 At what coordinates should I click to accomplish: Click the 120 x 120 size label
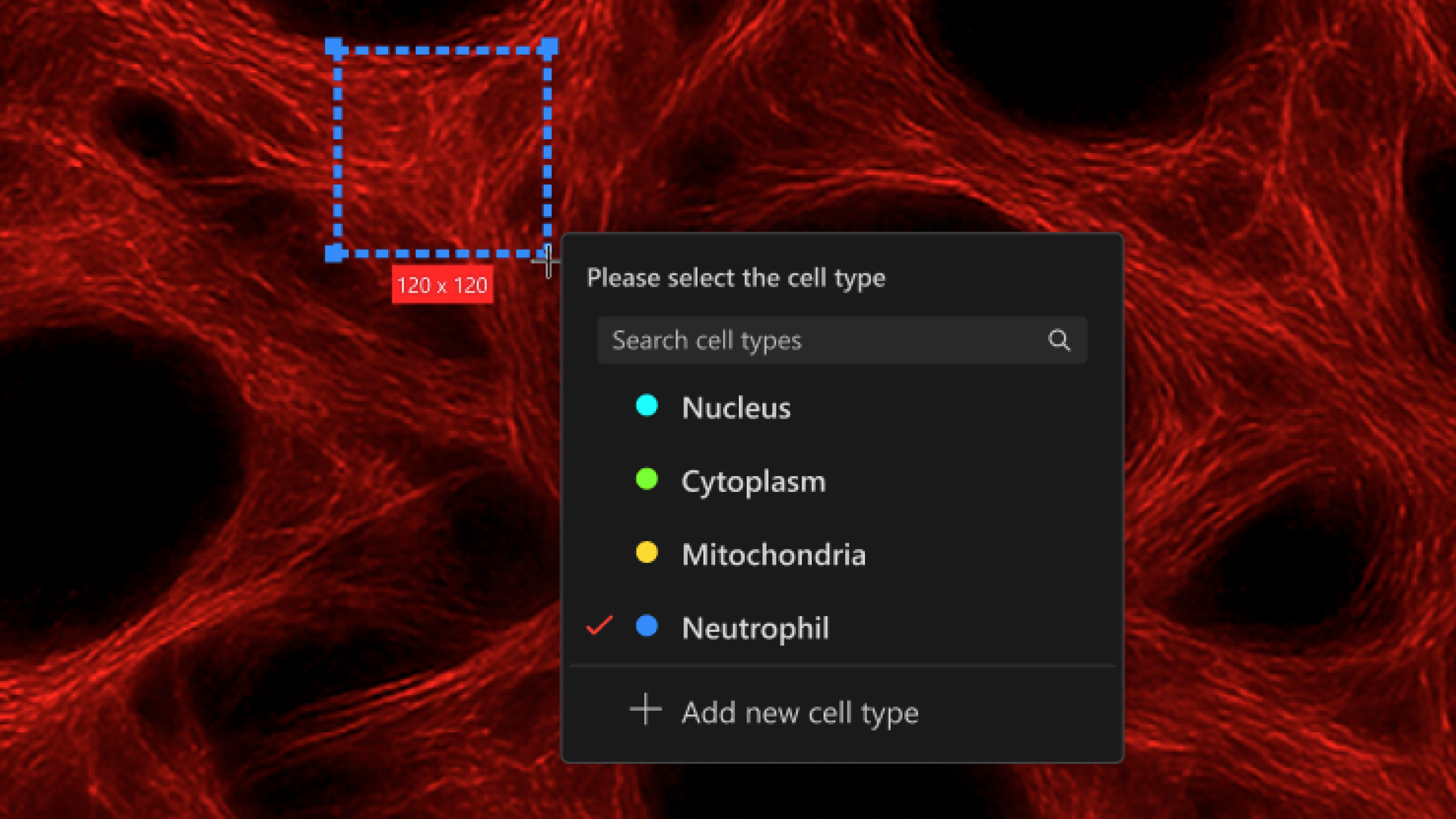443,285
